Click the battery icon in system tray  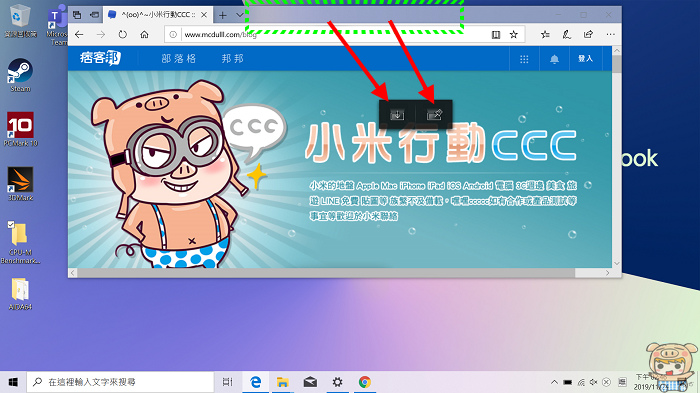point(567,382)
